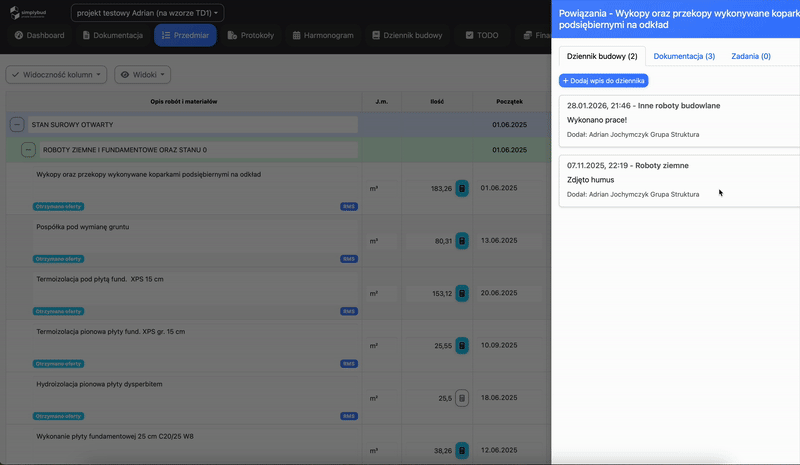800x465 pixels.
Task: Click Termoizolacja pod płytą fund. XPS 15 cm
Action: pyautogui.click(x=100, y=279)
